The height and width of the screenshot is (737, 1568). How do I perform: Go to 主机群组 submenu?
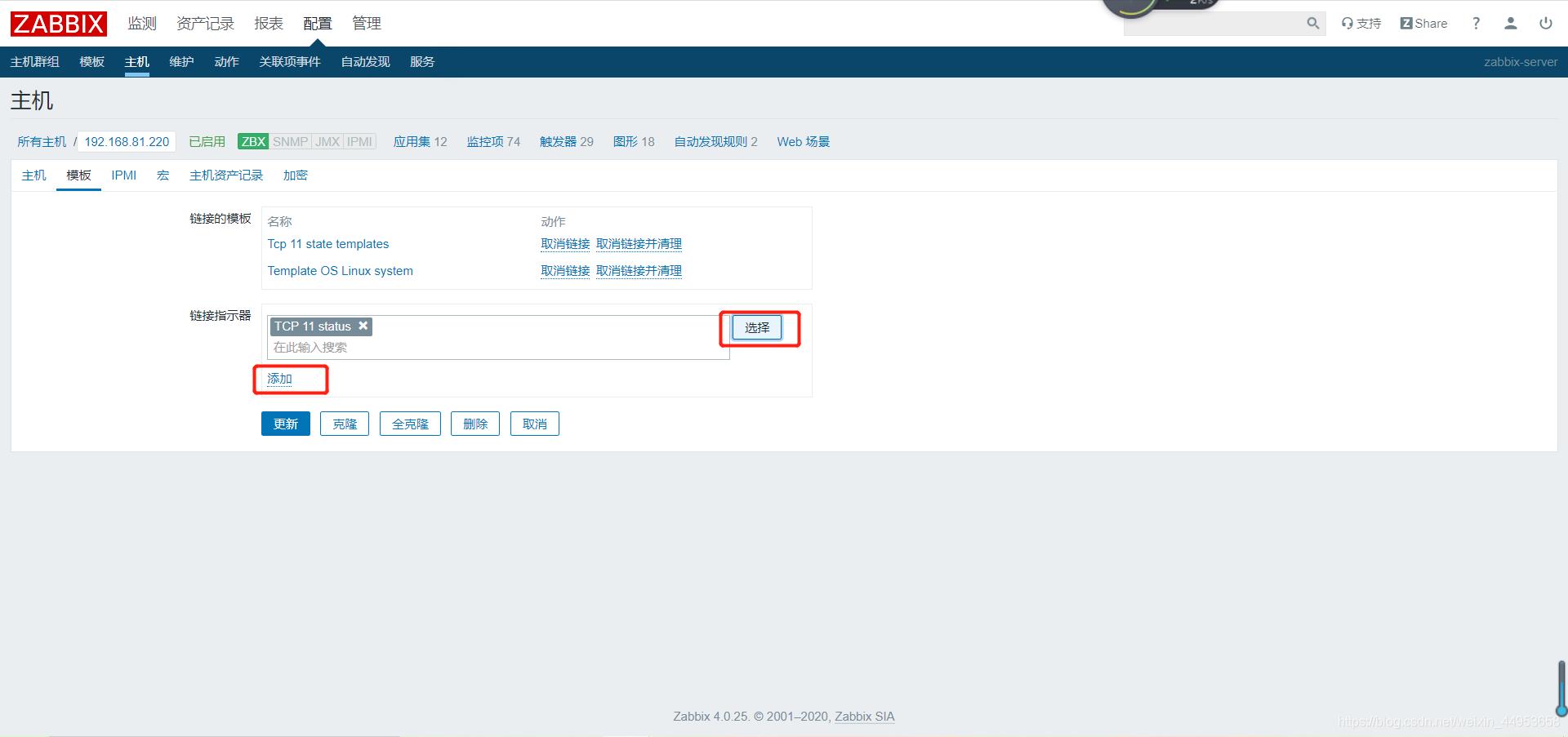point(35,62)
